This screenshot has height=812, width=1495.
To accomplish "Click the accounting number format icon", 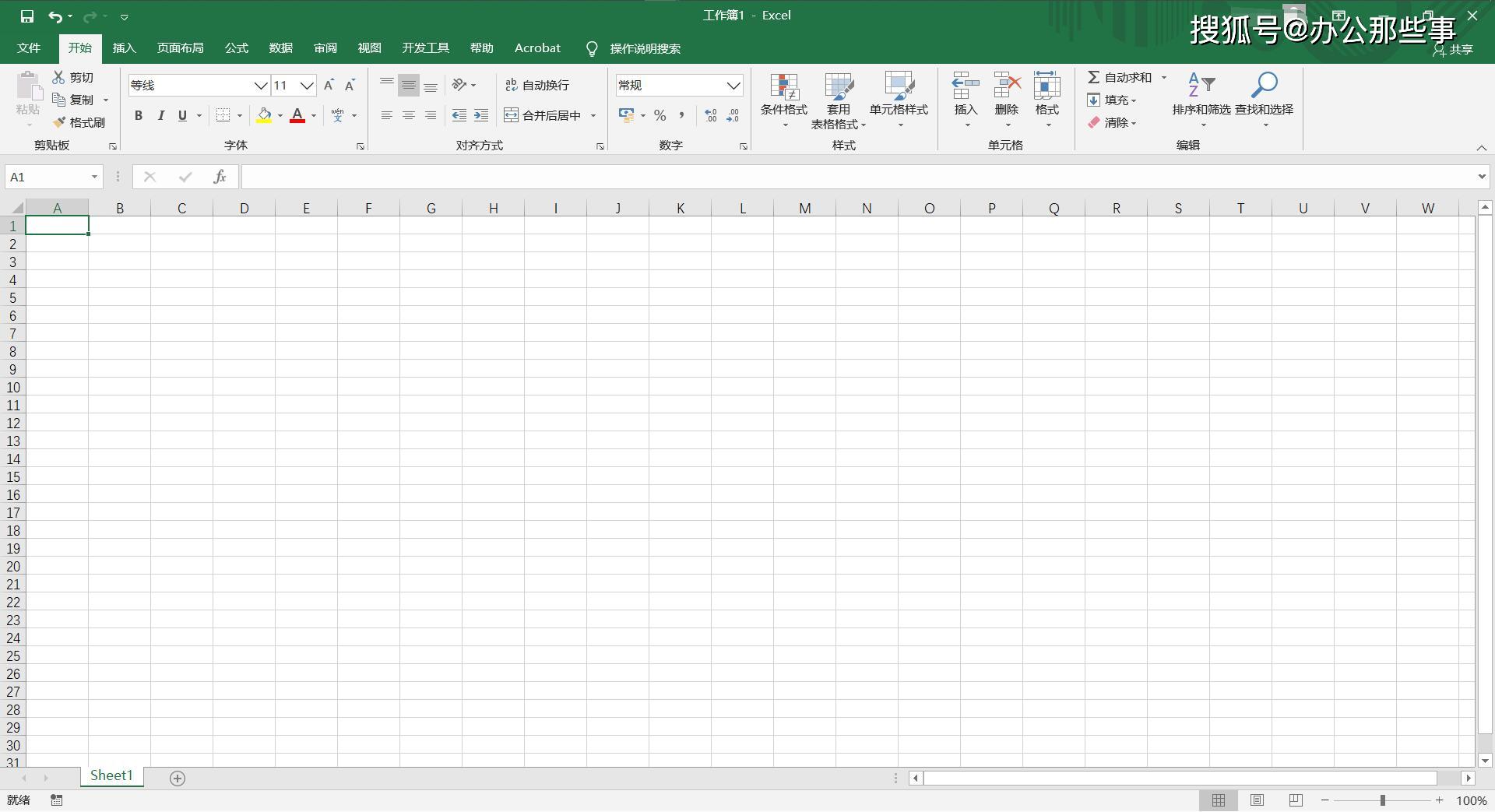I will pyautogui.click(x=626, y=115).
